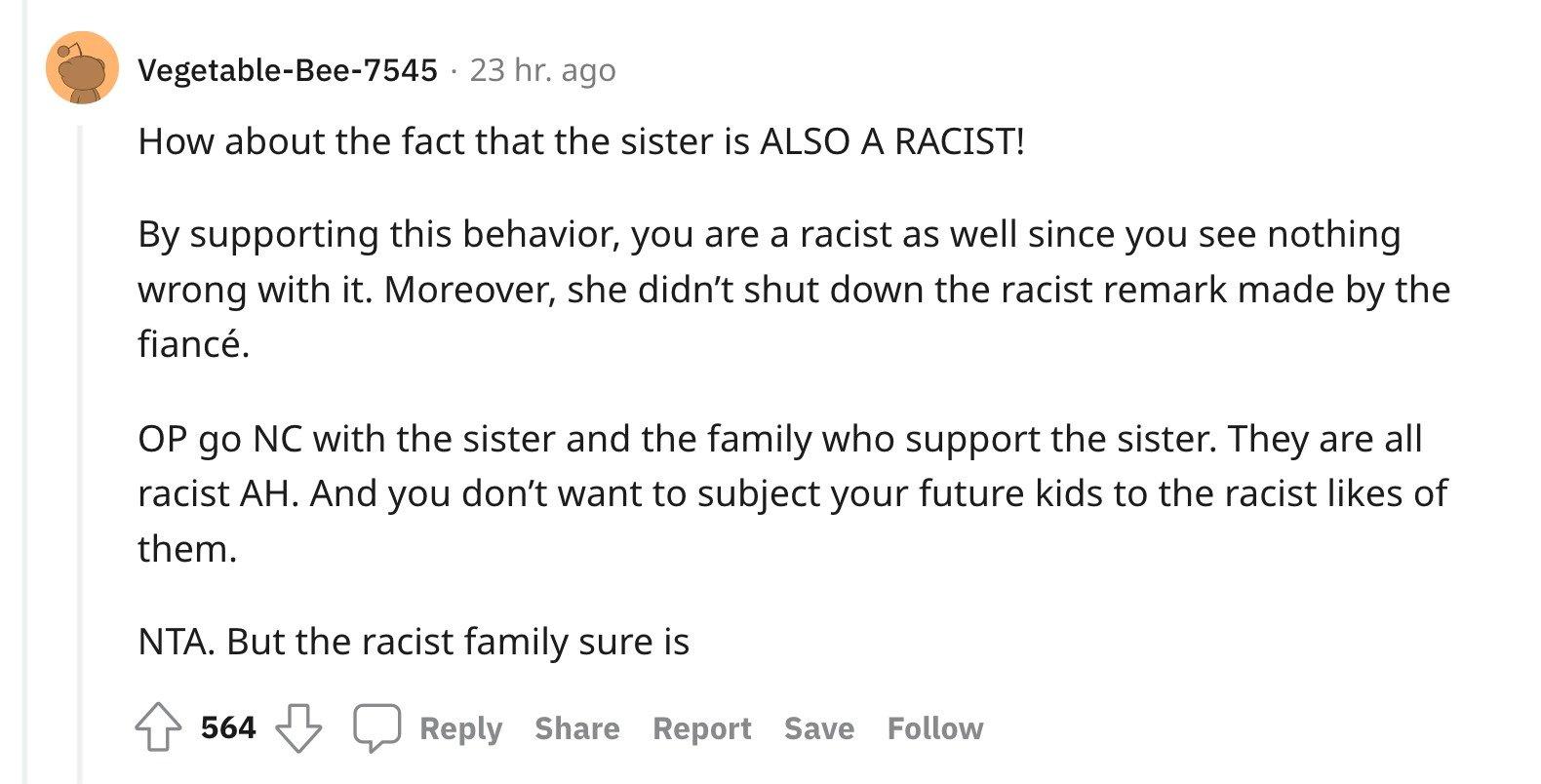The height and width of the screenshot is (784, 1541).
Task: Click the "NTA. But the racist family" line
Action: (414, 642)
